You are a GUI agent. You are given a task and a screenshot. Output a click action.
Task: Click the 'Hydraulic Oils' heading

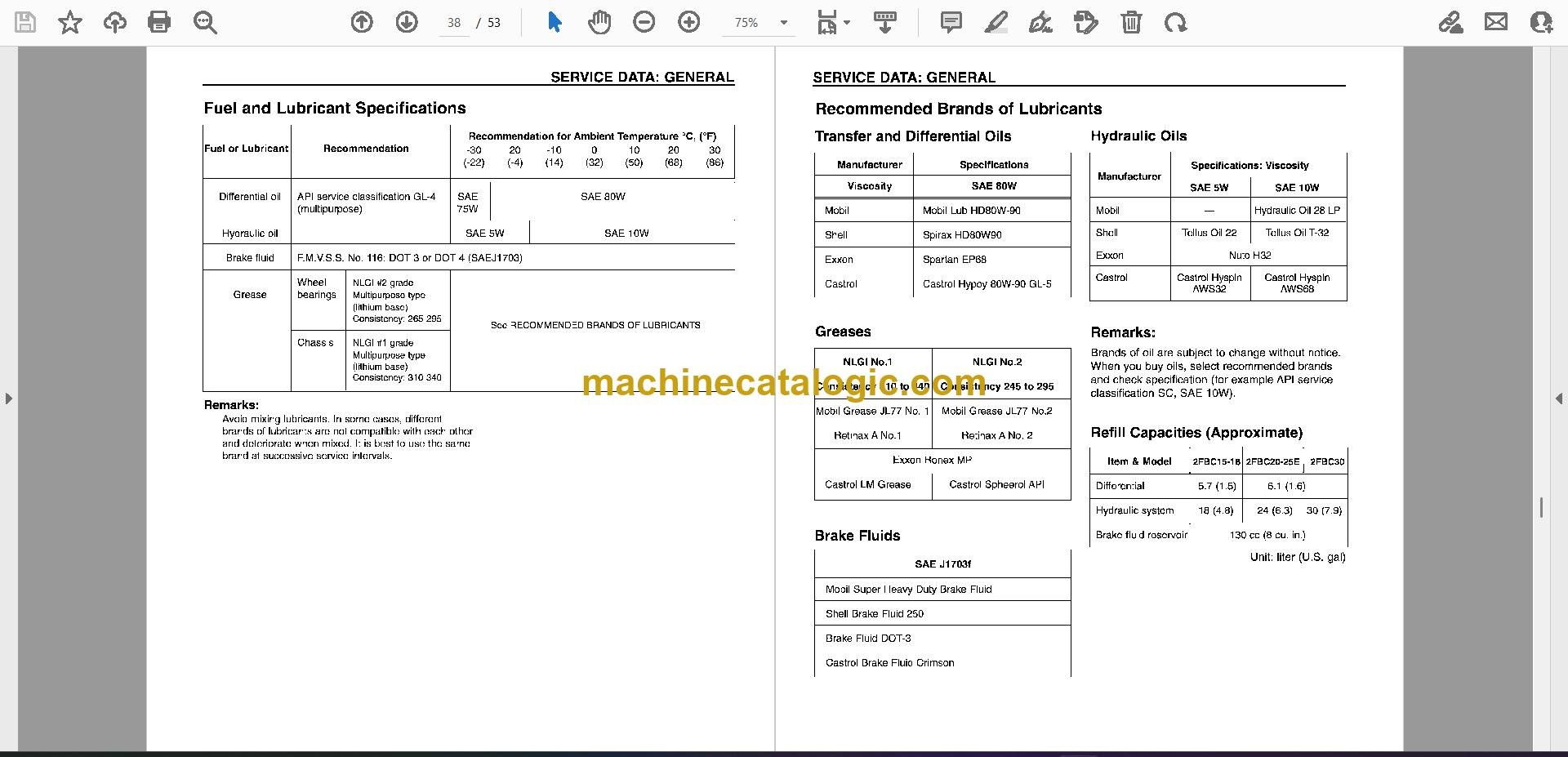[1138, 136]
